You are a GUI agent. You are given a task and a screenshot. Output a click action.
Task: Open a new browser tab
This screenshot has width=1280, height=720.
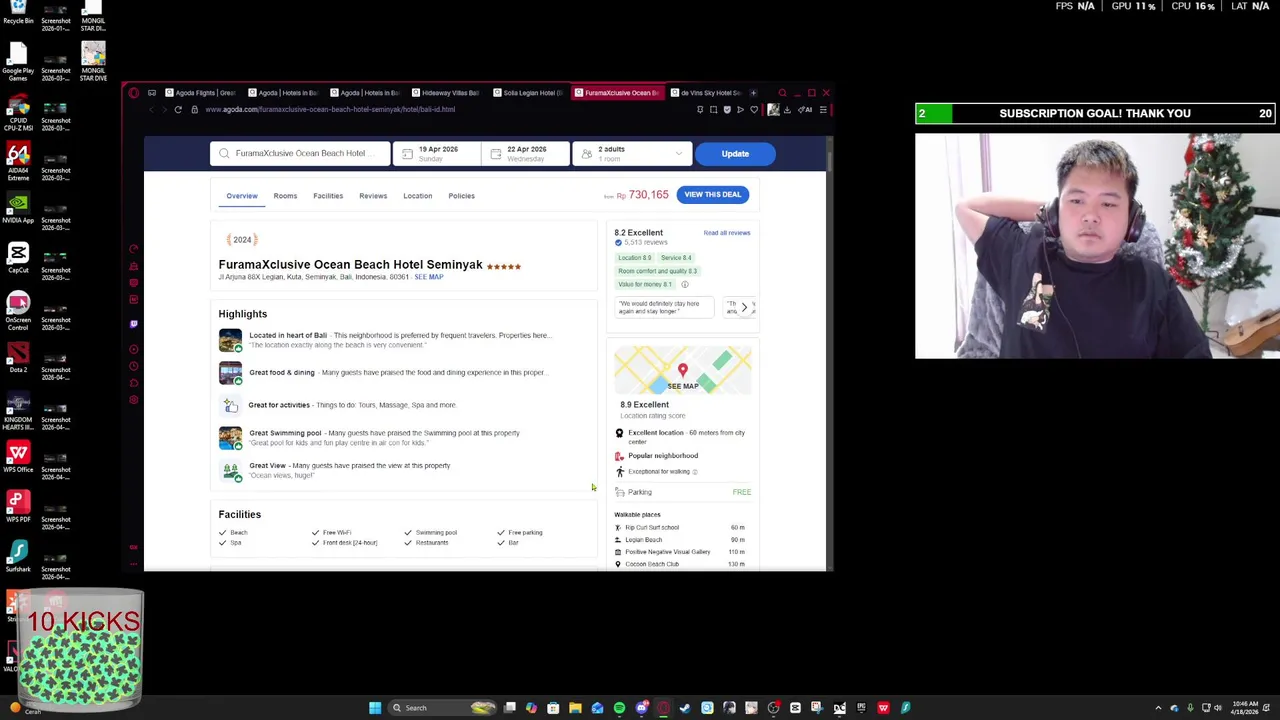(753, 93)
